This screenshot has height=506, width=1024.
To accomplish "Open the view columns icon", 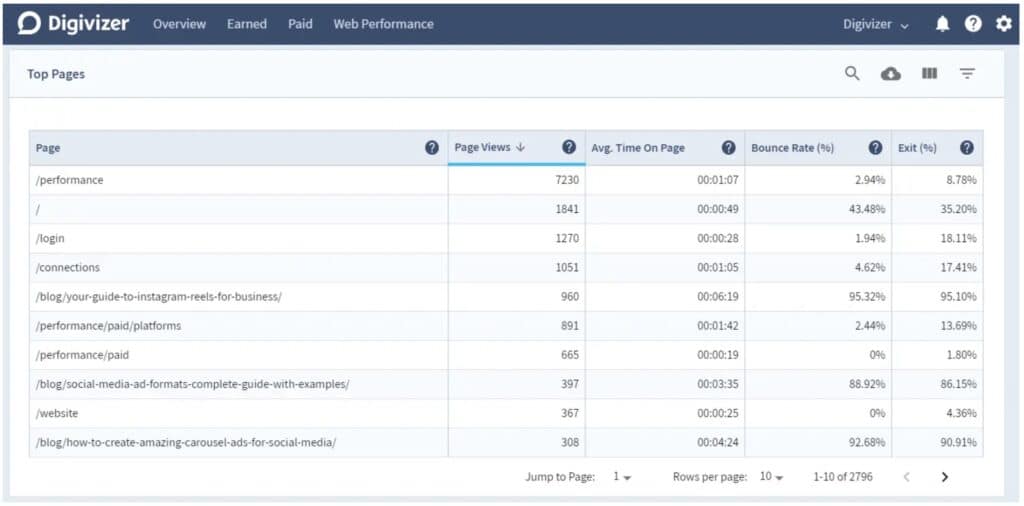I will point(929,73).
